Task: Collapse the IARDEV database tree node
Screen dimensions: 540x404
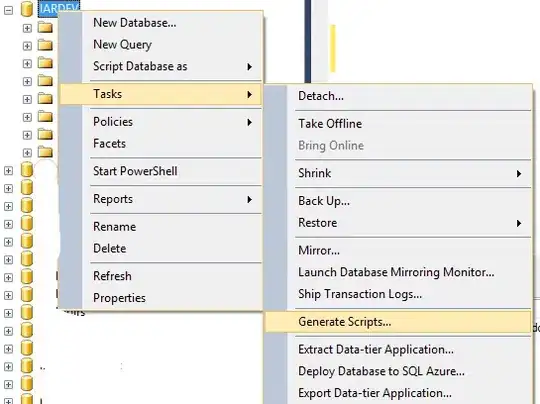Action: tap(9, 10)
